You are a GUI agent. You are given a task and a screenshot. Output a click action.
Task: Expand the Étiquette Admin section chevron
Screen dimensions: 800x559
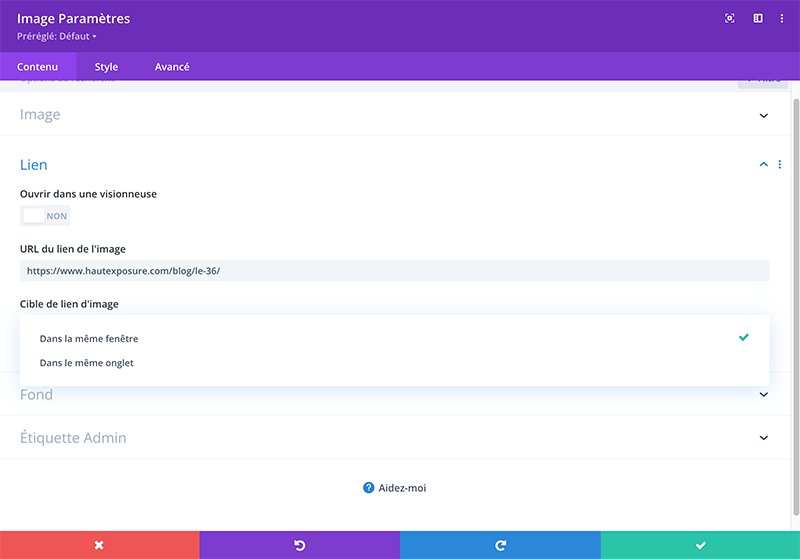[x=764, y=438]
